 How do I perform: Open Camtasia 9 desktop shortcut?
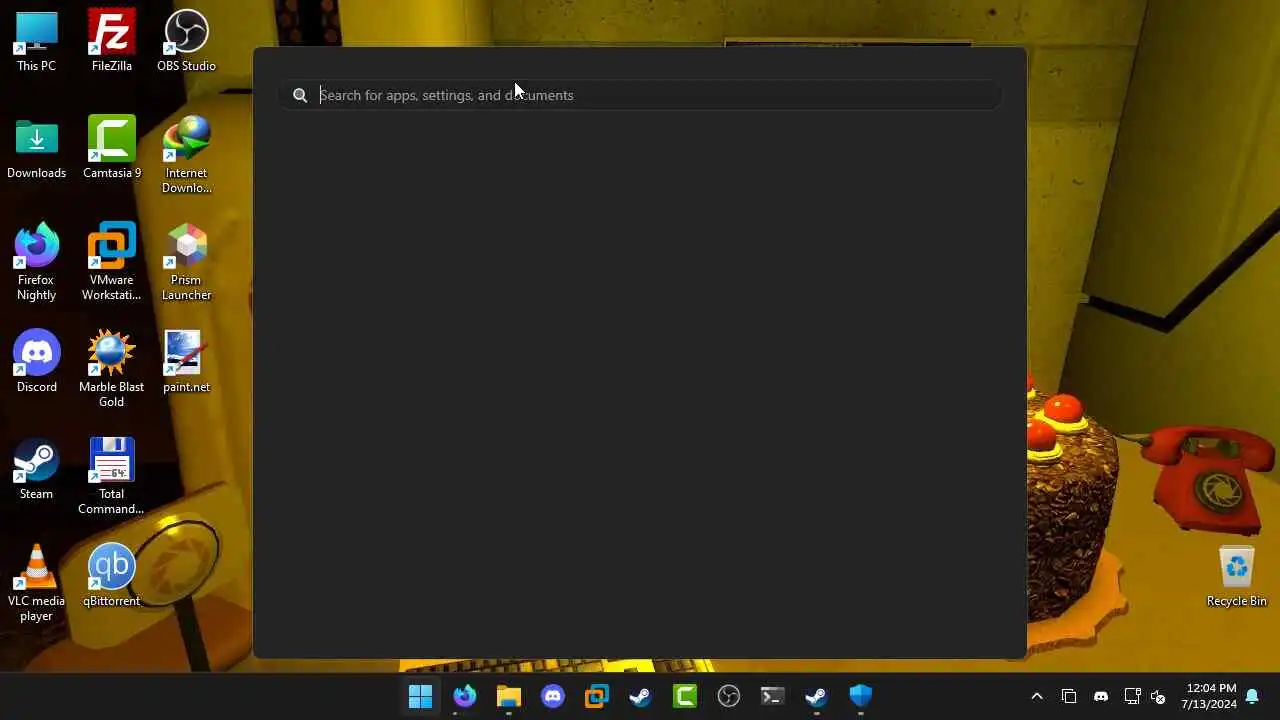click(x=111, y=149)
